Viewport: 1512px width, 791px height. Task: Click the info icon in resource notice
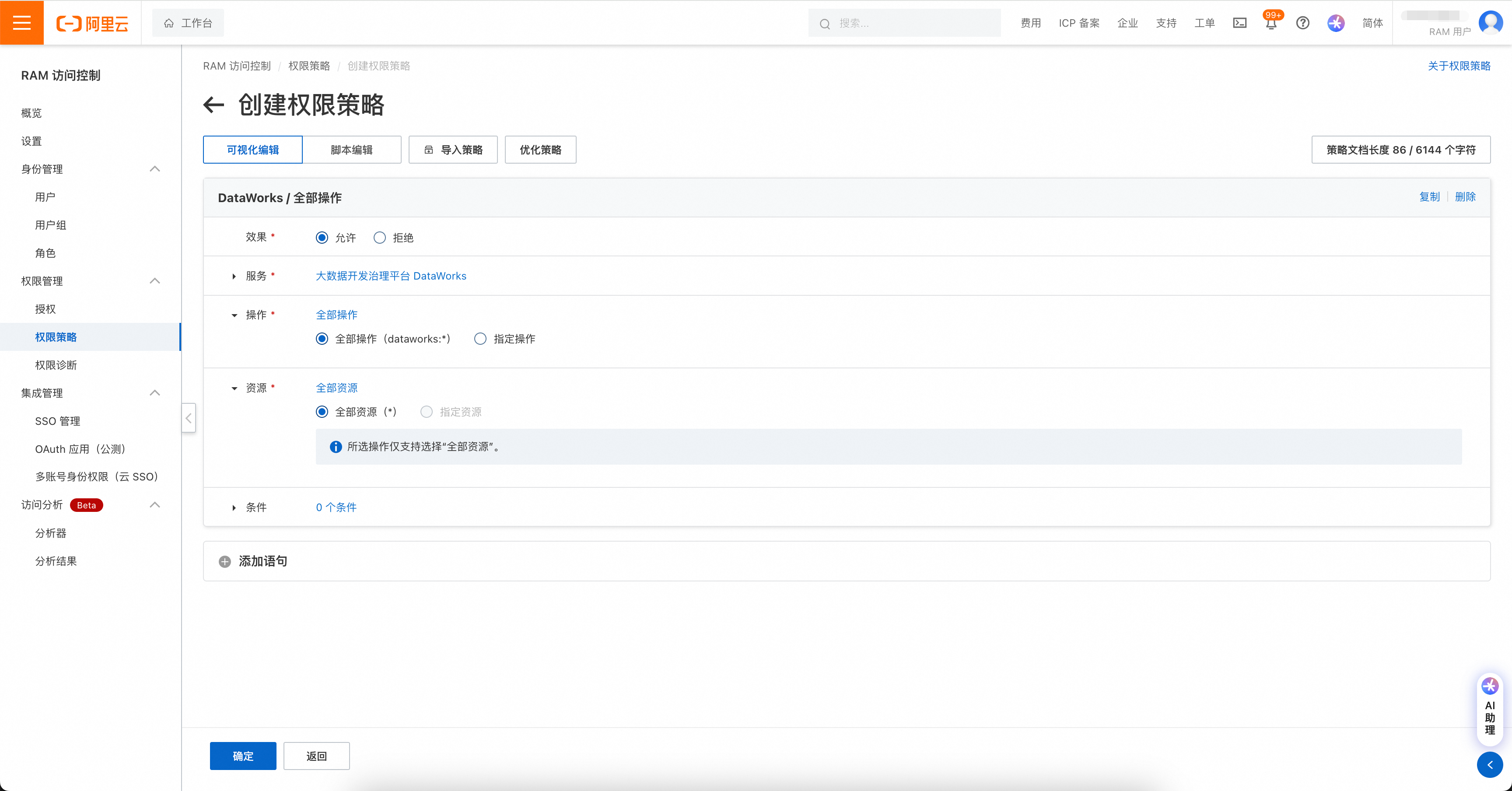pos(336,447)
